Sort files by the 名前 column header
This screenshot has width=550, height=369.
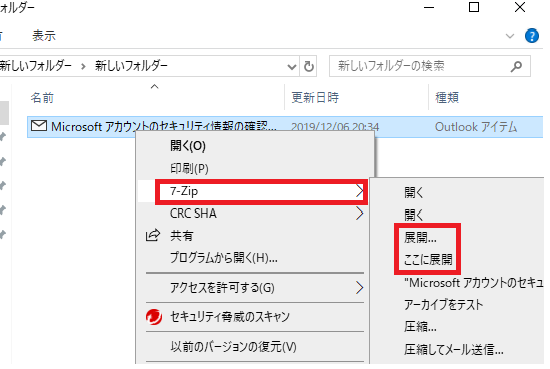[x=42, y=98]
